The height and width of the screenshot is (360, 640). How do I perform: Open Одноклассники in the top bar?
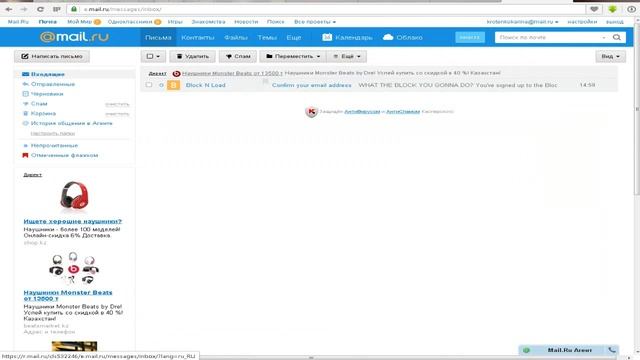130,22
